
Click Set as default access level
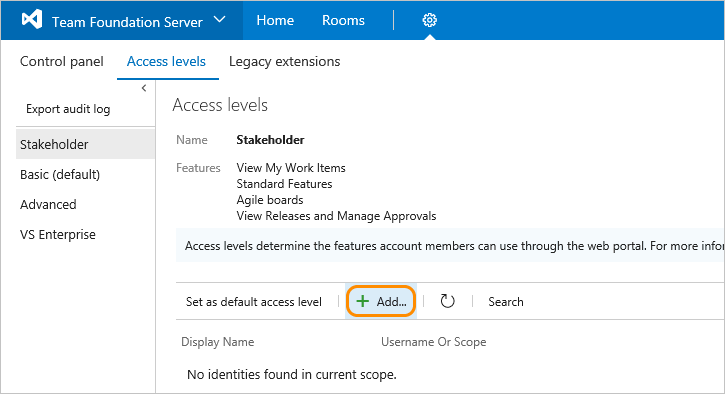click(253, 302)
